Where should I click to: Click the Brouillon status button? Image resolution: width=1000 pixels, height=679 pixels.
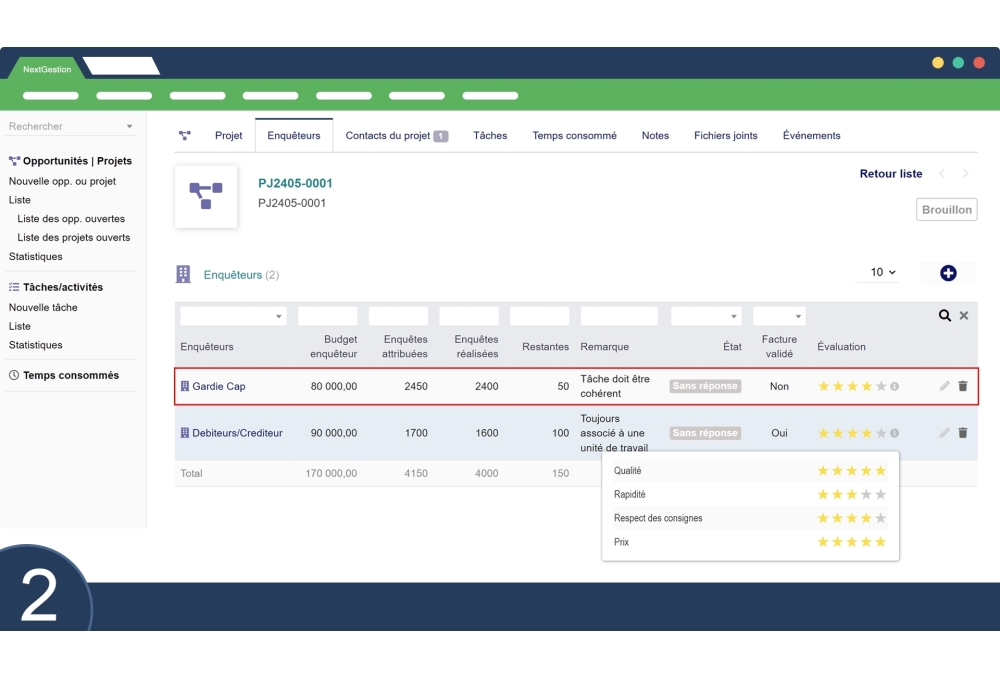pyautogui.click(x=946, y=210)
